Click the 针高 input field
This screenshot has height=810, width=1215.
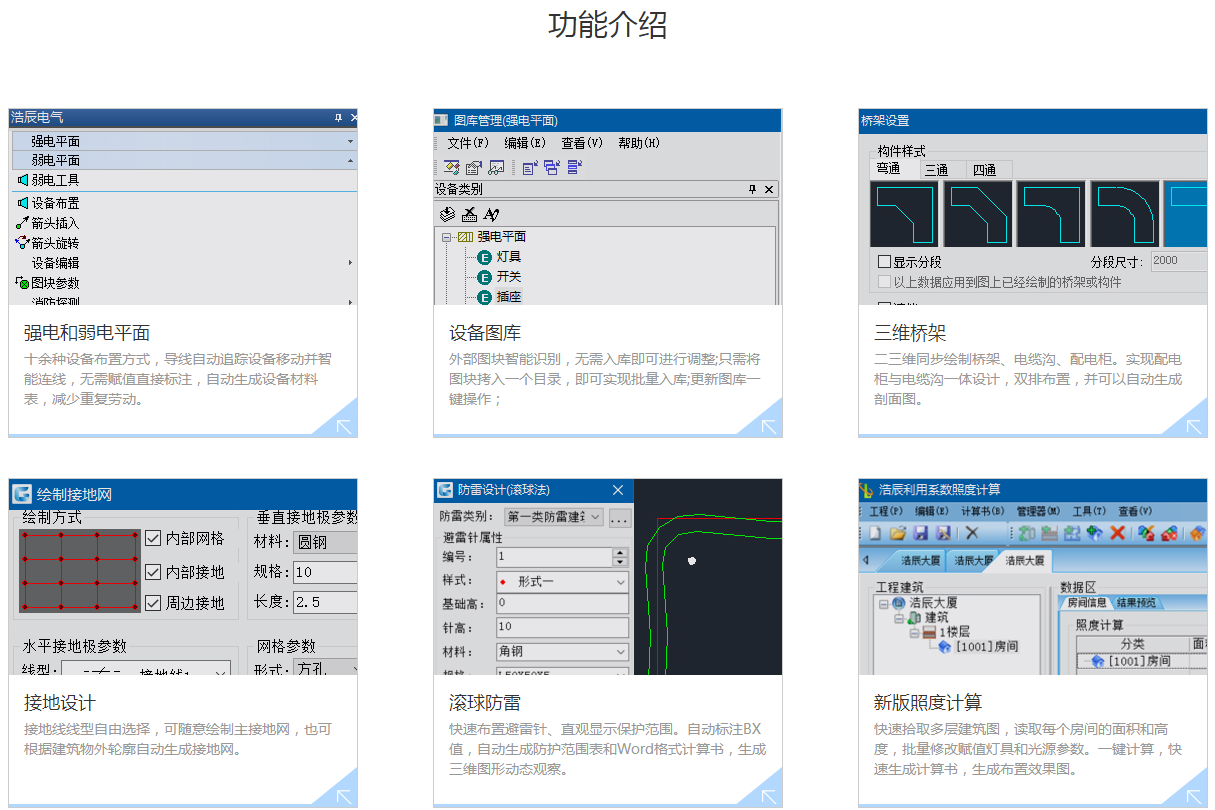coord(562,627)
